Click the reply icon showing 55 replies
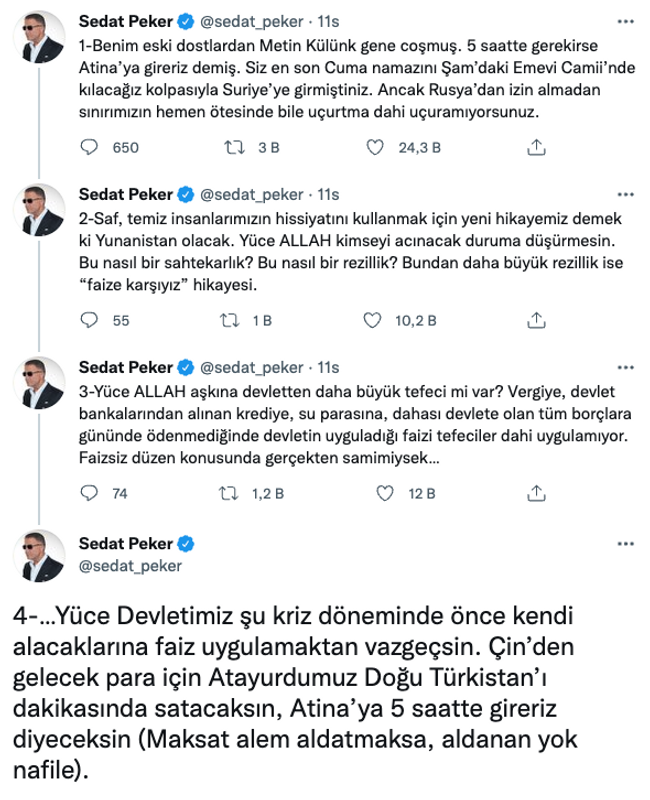This screenshot has width=650, height=800. (90, 320)
